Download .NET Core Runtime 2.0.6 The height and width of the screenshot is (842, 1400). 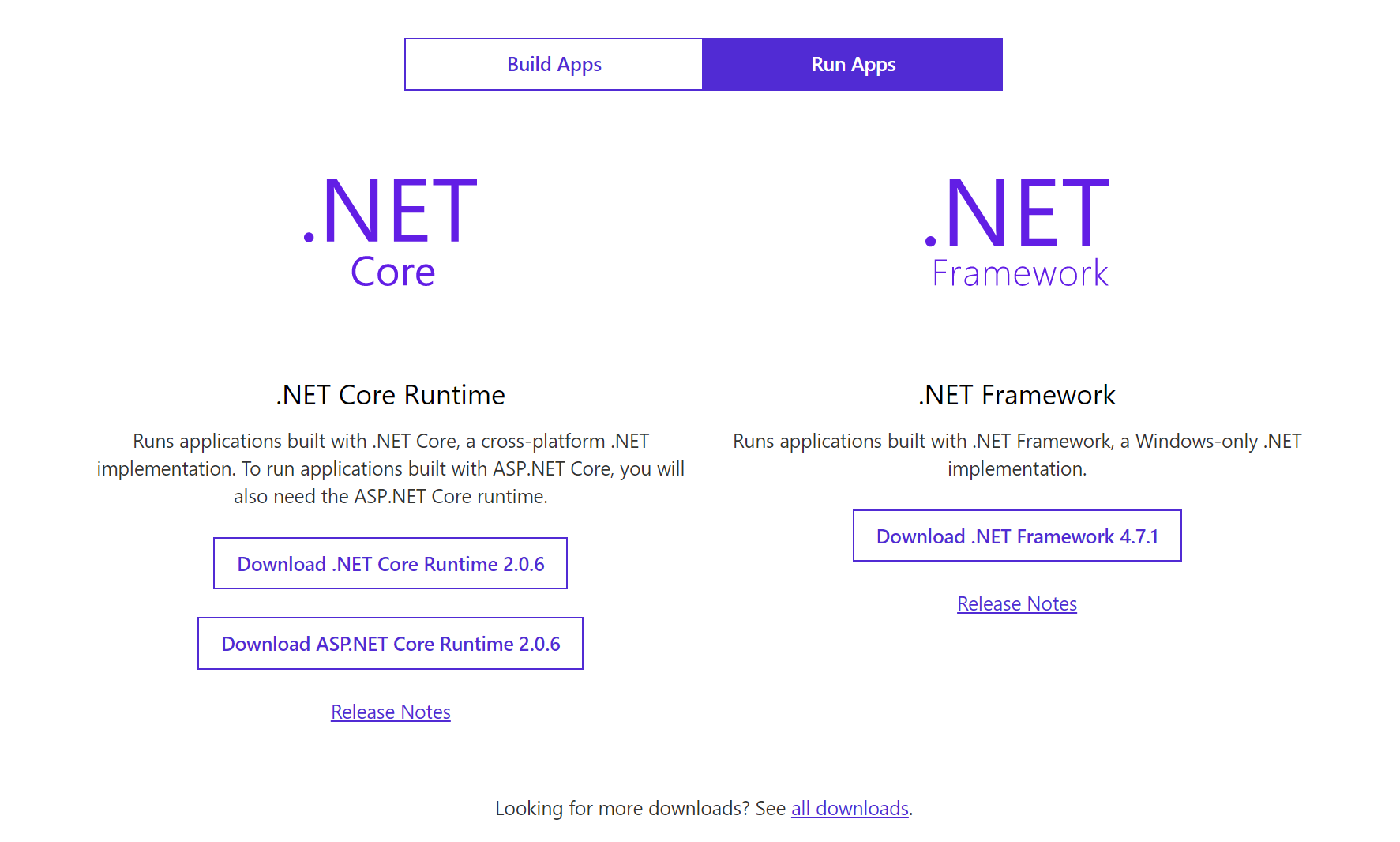pyautogui.click(x=390, y=563)
